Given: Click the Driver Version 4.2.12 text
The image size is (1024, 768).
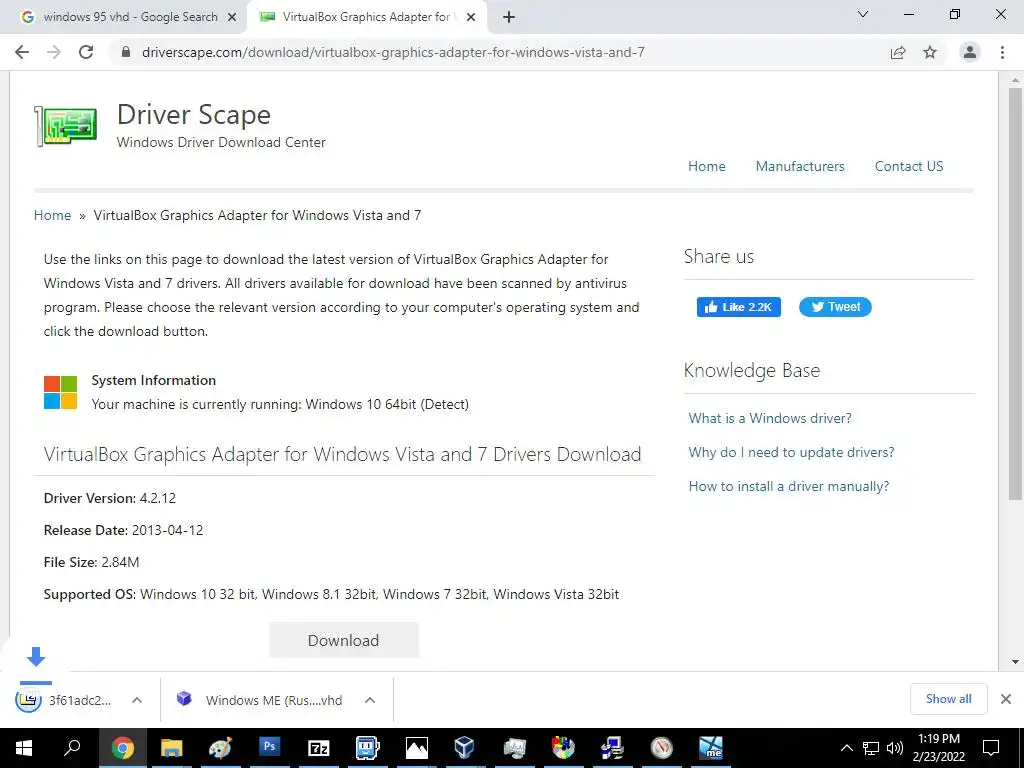Looking at the screenshot, I should click(x=110, y=498).
